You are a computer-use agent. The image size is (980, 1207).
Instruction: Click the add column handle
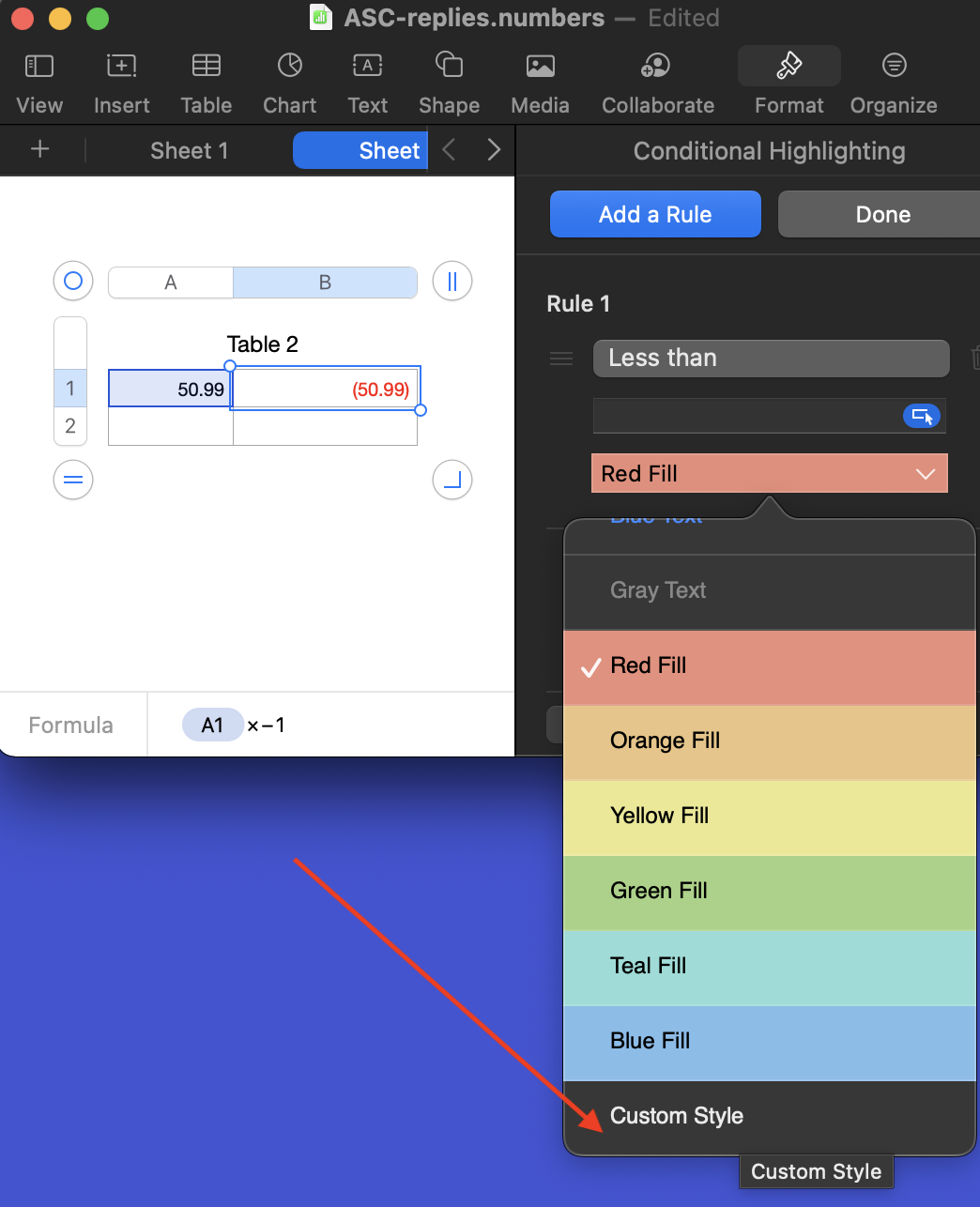[x=452, y=281]
